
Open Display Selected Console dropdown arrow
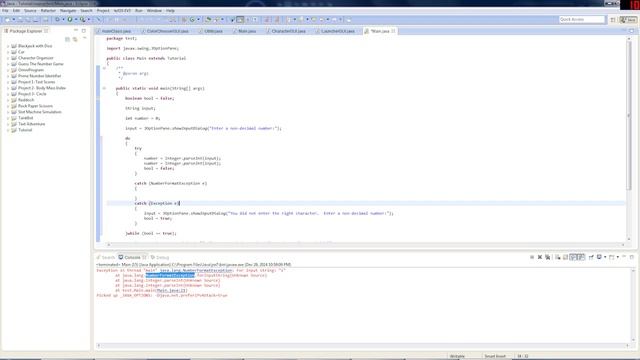tap(604, 257)
